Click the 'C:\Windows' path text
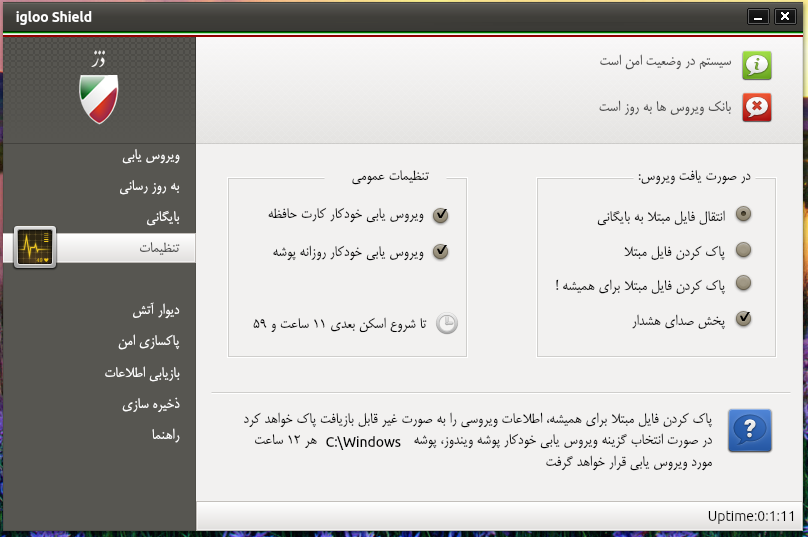The height and width of the screenshot is (537, 808). tap(363, 442)
